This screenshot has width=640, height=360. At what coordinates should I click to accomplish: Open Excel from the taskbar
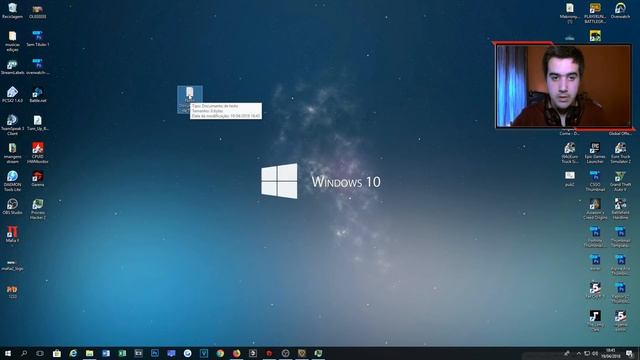tap(122, 353)
